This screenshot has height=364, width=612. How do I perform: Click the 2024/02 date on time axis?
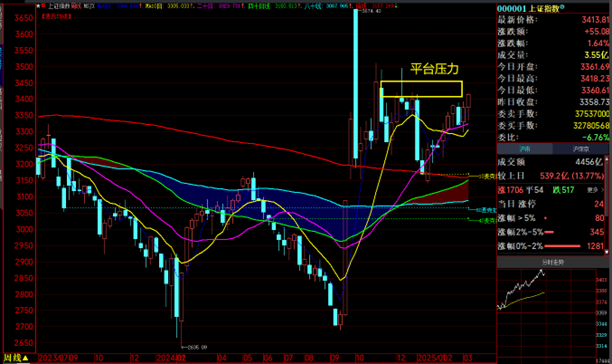[x=171, y=358]
